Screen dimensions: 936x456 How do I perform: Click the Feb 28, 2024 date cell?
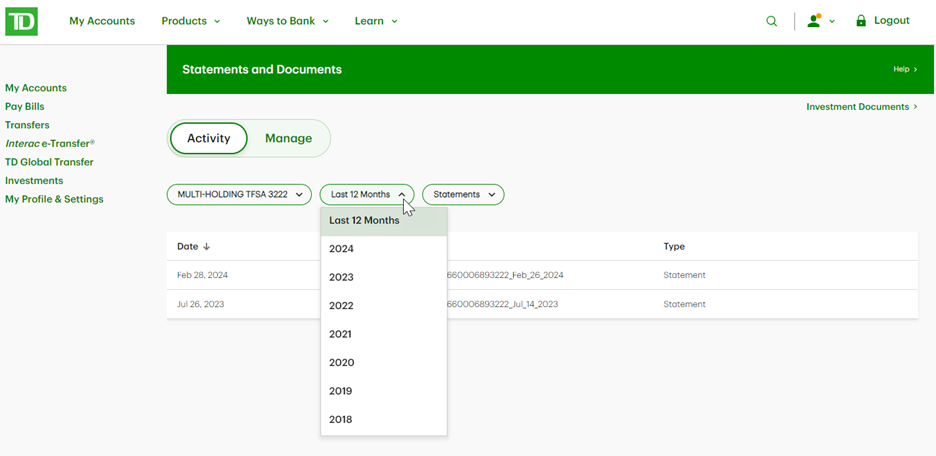pyautogui.click(x=202, y=275)
